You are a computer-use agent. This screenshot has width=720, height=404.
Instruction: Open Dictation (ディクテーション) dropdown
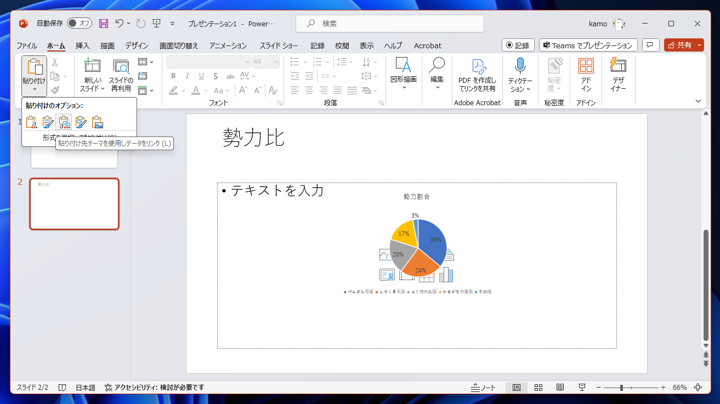(520, 85)
